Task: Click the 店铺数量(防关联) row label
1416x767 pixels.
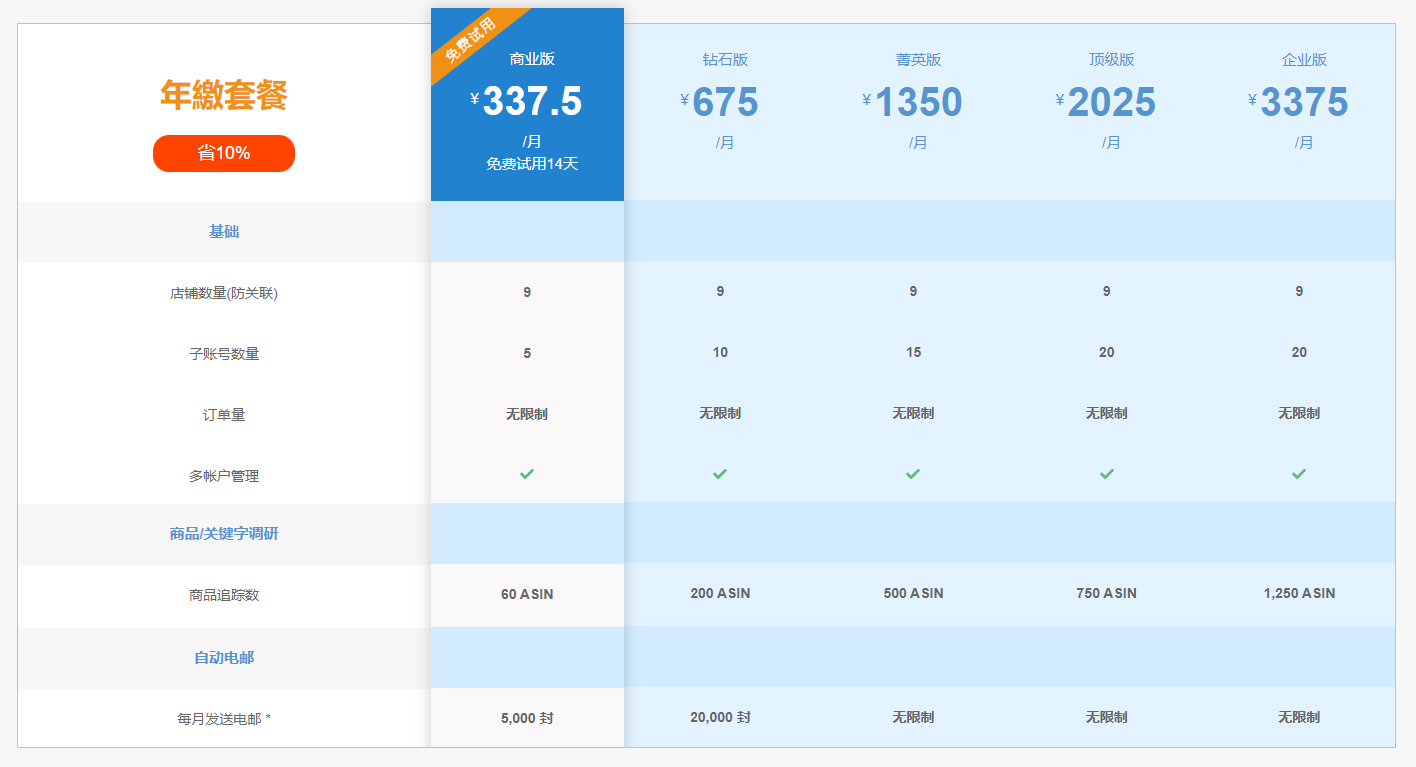Action: pos(224,294)
